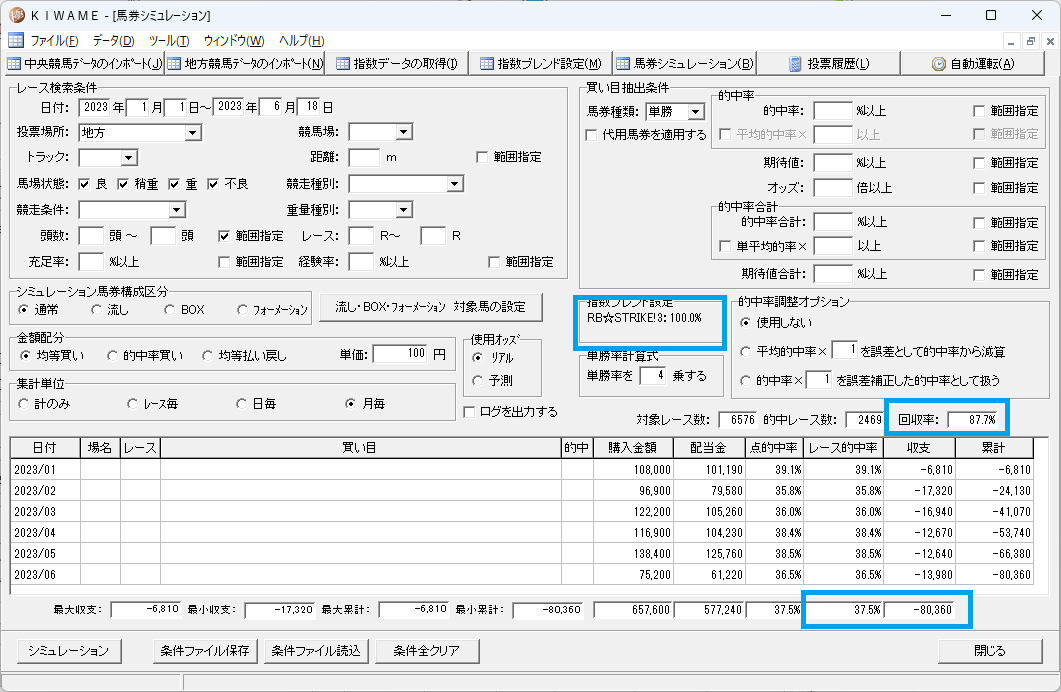1061x692 pixels.
Task: Click the 累計 column header
Action: click(993, 448)
